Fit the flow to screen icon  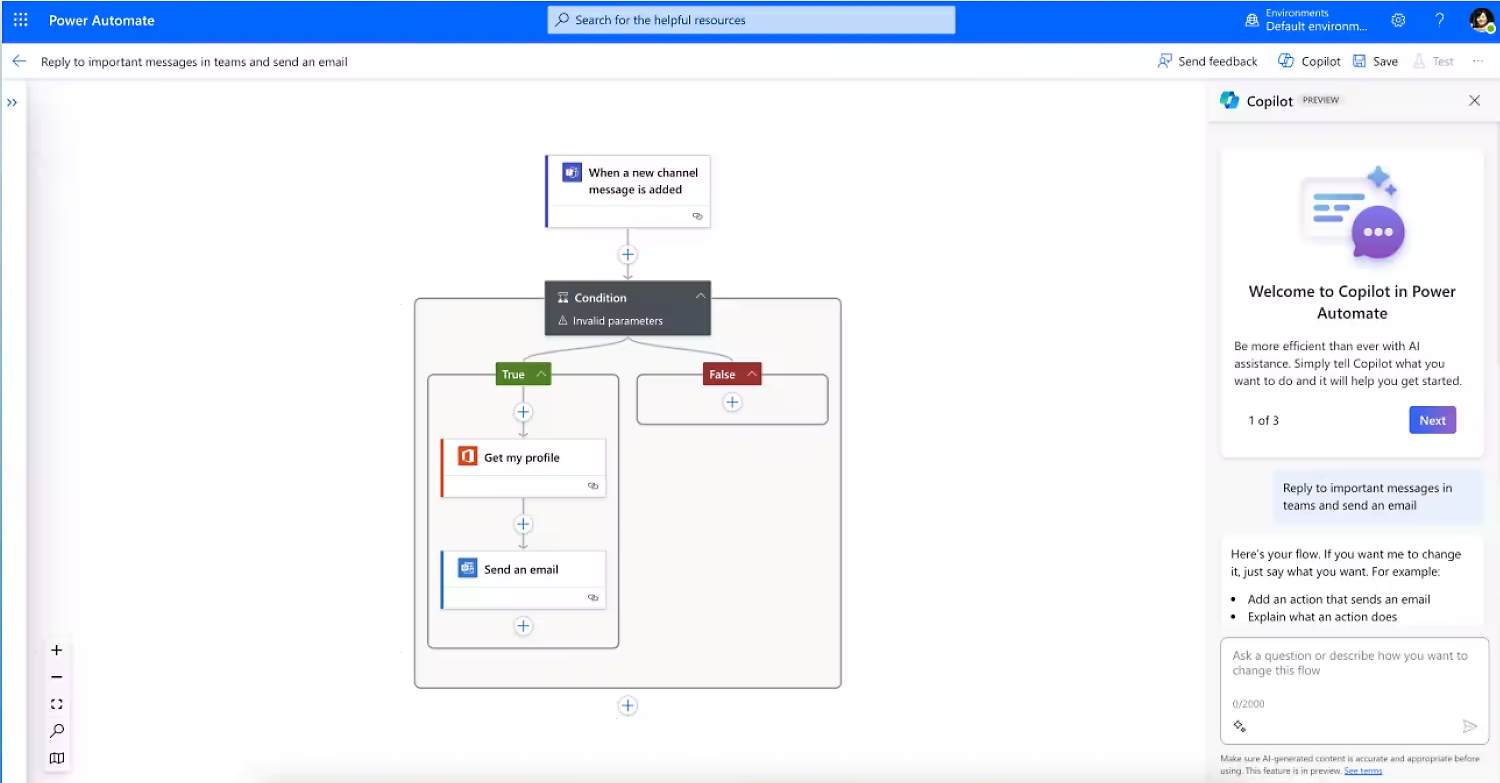coord(56,703)
